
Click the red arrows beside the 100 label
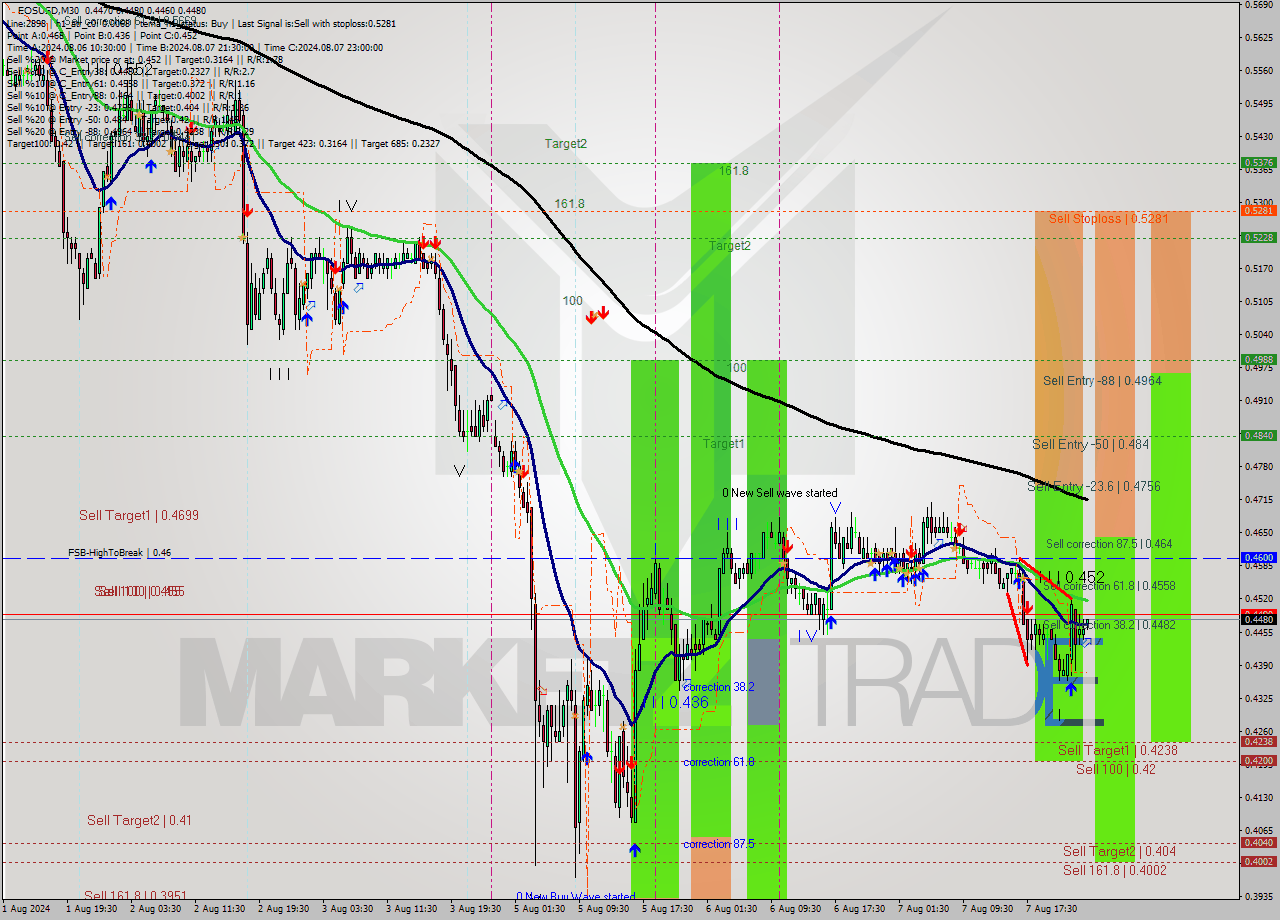(597, 316)
